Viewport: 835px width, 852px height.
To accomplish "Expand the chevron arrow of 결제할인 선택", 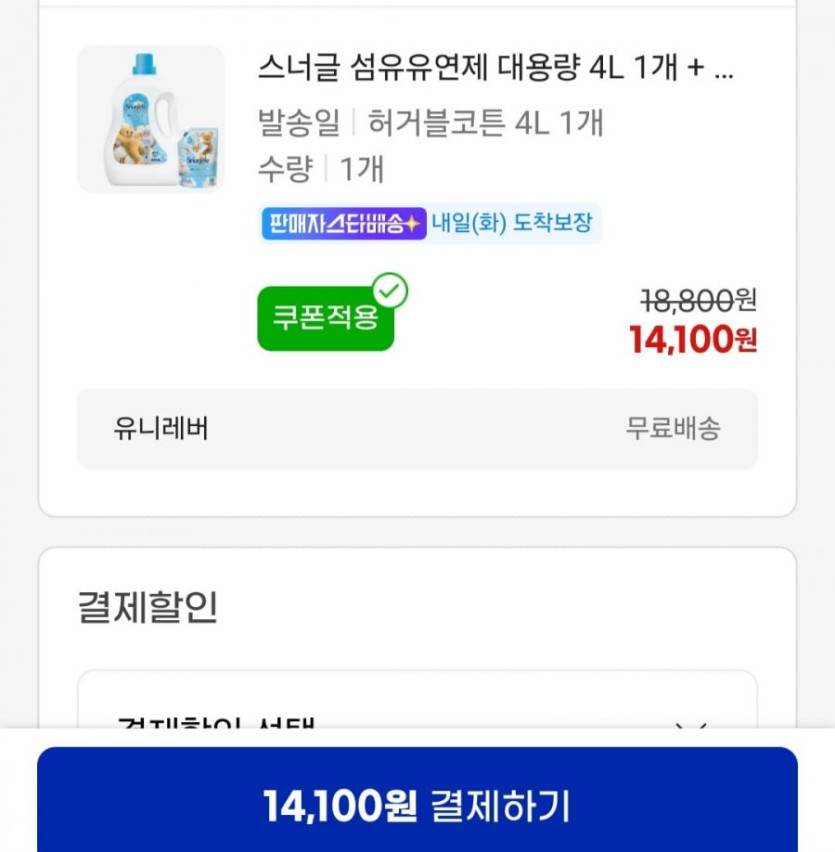I will (x=691, y=722).
